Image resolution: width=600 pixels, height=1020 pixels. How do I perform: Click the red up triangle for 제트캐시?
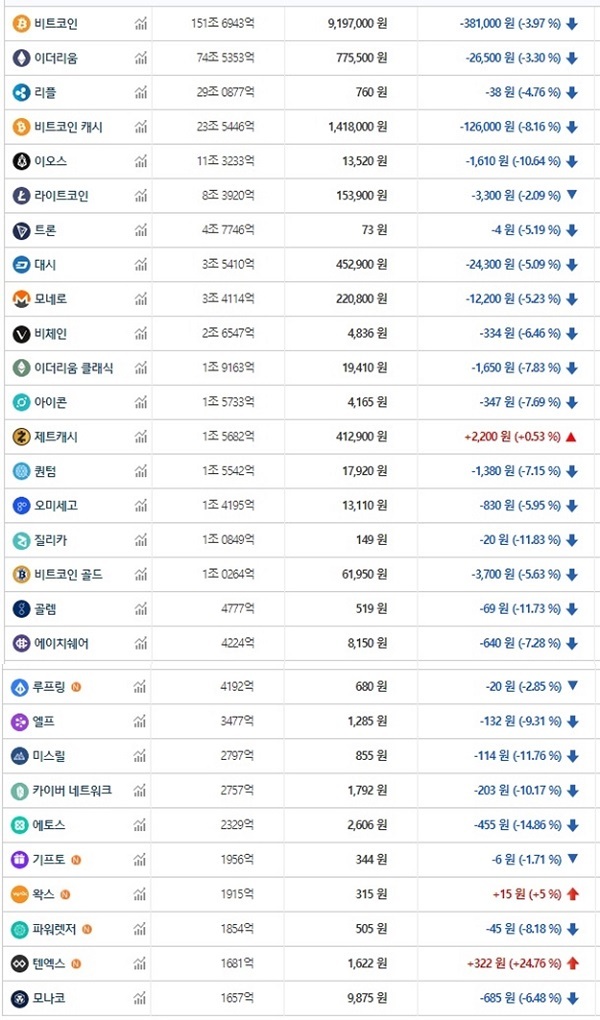(572, 437)
